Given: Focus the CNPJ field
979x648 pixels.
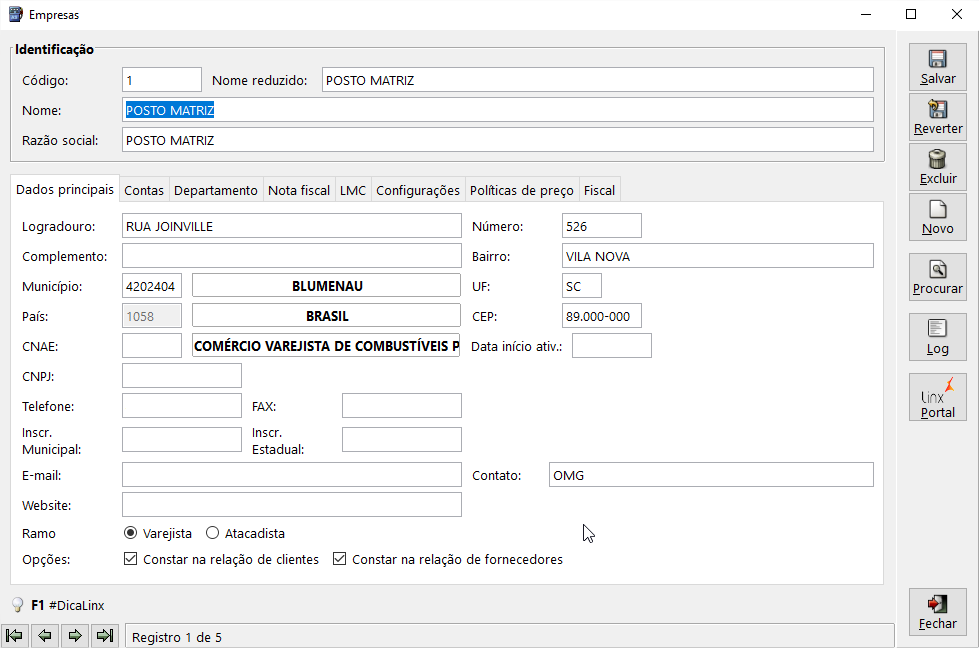Looking at the screenshot, I should [182, 376].
